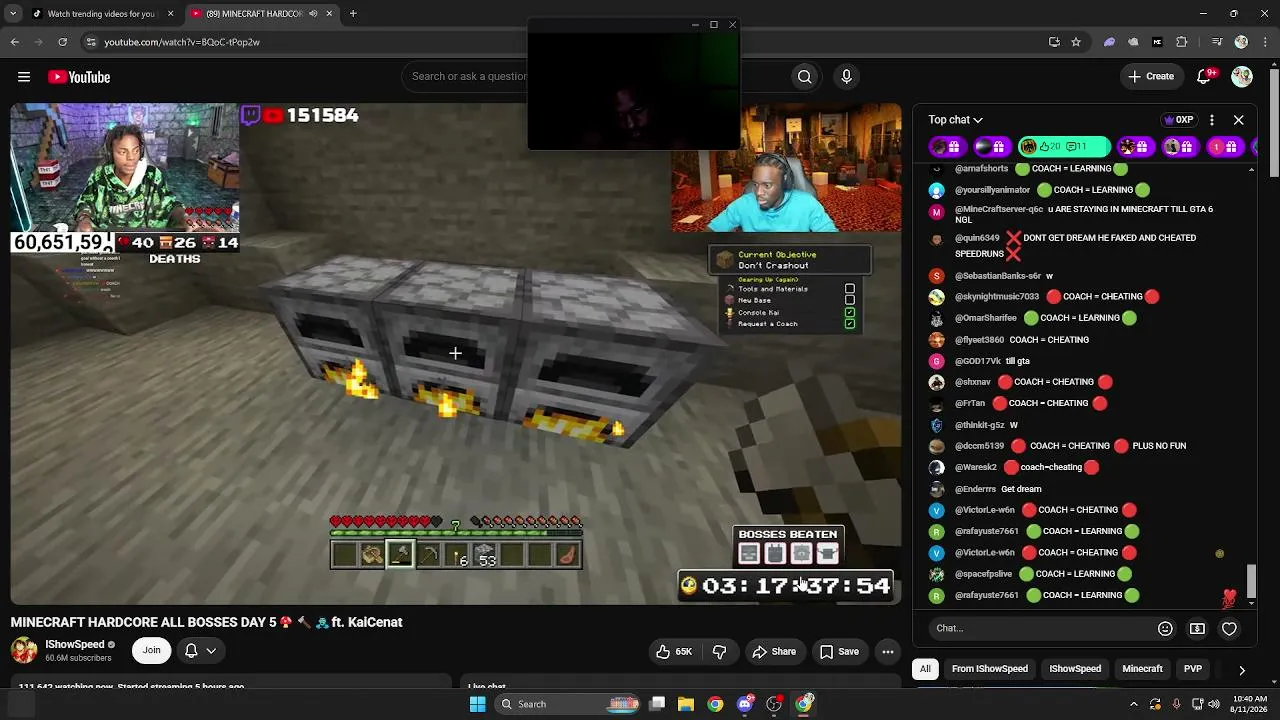This screenshot has height=720, width=1280.
Task: Click the taskbar clock showing 10:40 AM
Action: [1249, 704]
